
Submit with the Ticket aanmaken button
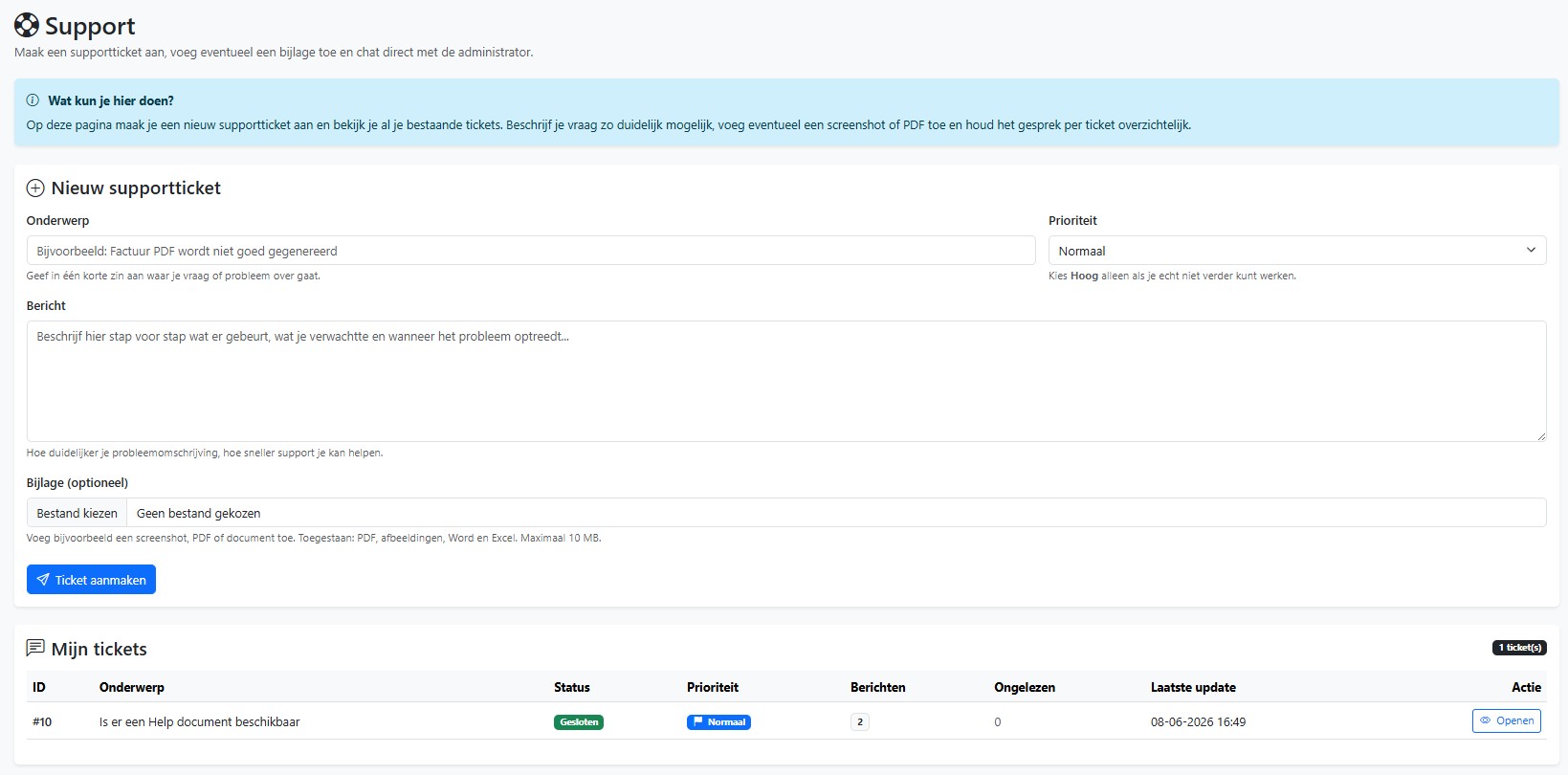point(91,580)
